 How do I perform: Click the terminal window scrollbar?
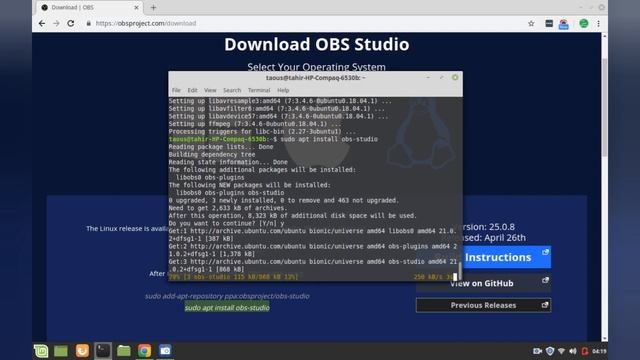pyautogui.click(x=460, y=270)
